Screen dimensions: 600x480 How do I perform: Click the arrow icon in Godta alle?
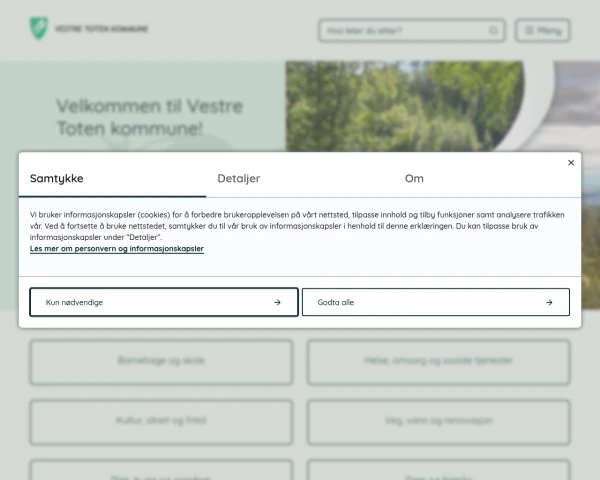click(x=549, y=302)
